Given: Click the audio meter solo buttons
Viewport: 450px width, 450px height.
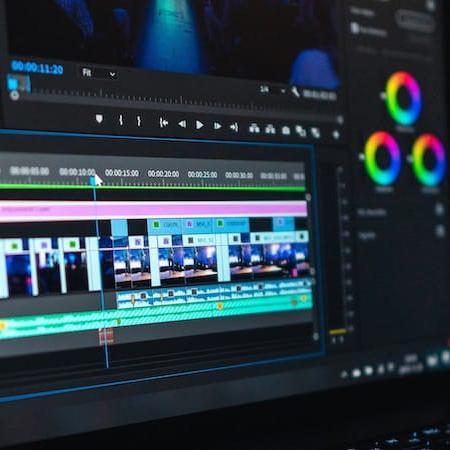Looking at the screenshot, I should click(x=338, y=340).
